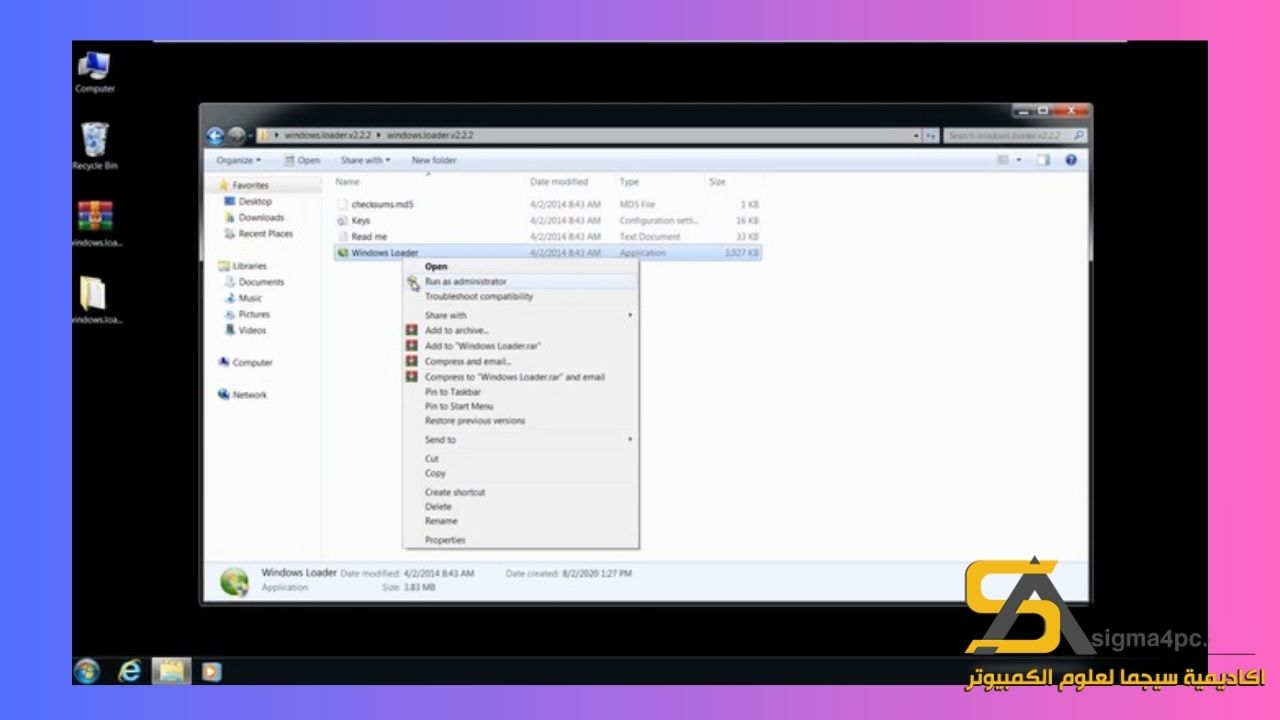Select the WinRAR archive icon on the desktop
This screenshot has height=720, width=1280.
94,216
